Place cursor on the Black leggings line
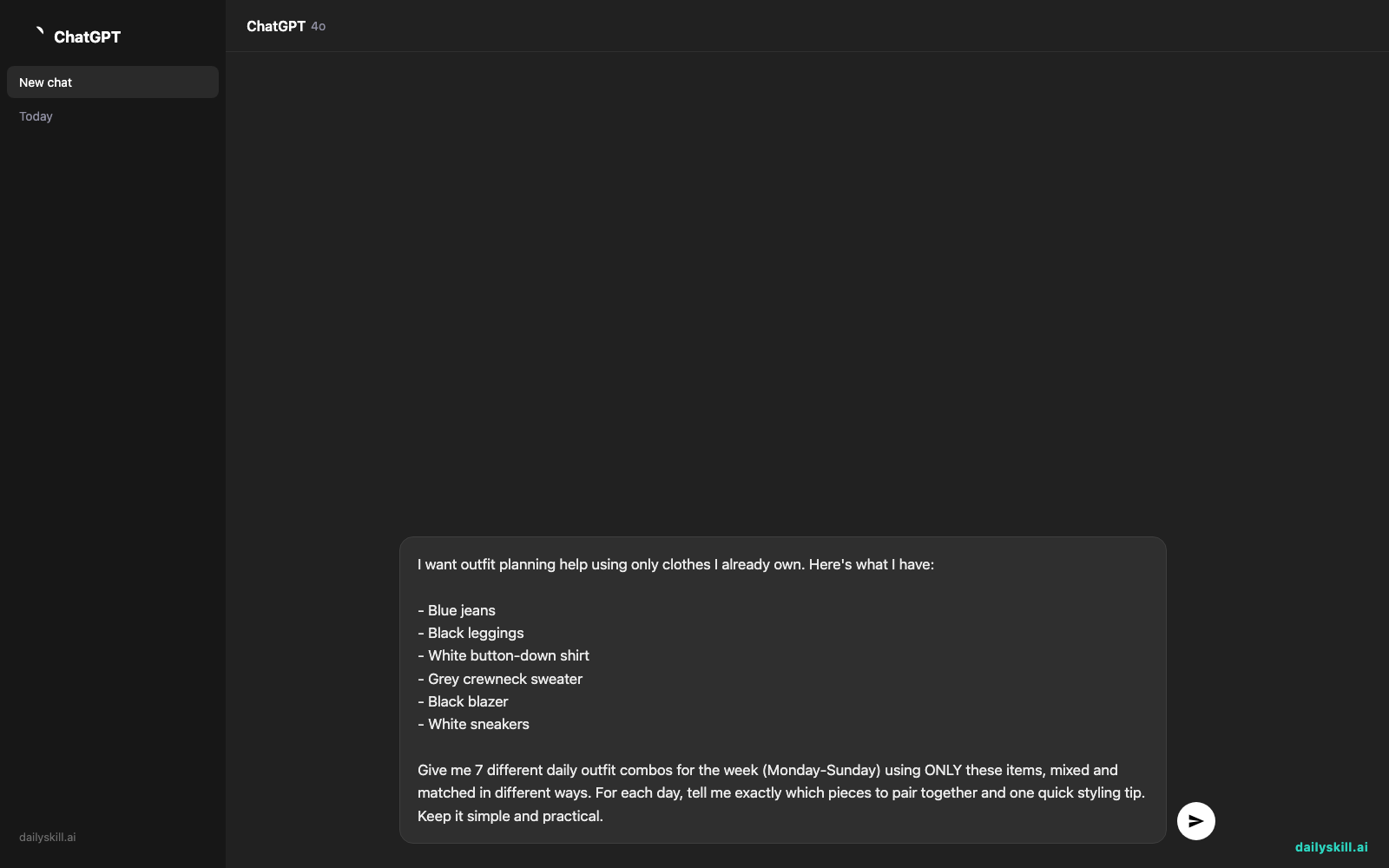 tap(471, 633)
